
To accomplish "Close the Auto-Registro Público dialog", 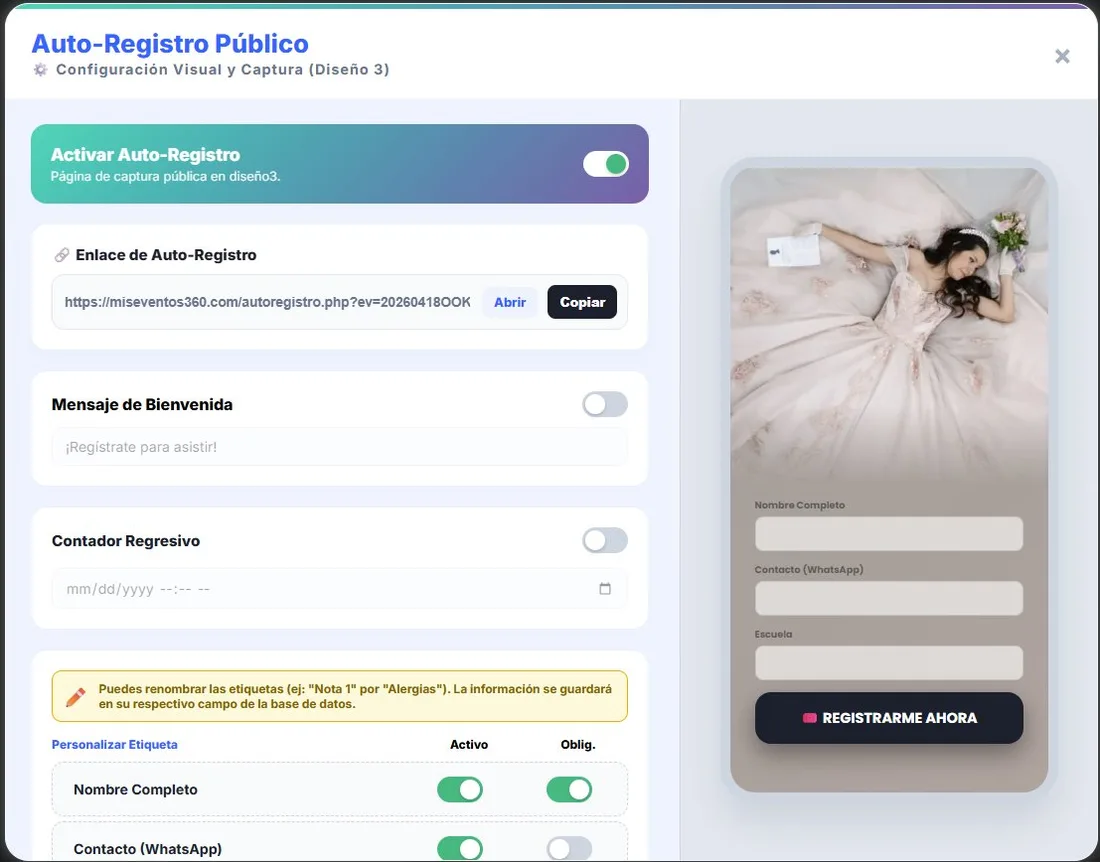I will tap(1062, 56).
